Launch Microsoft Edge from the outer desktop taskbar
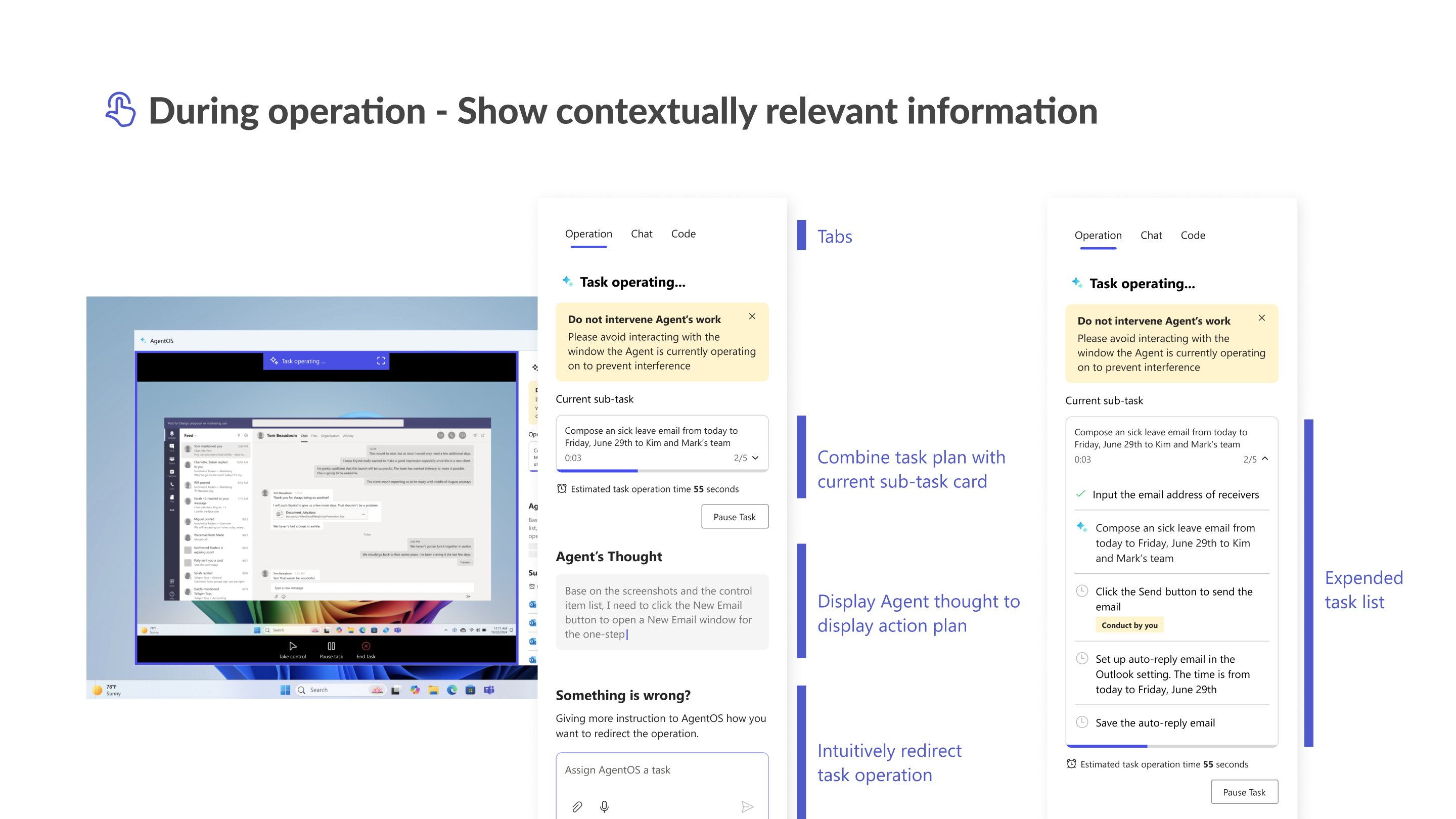Image resolution: width=1456 pixels, height=819 pixels. coord(451,690)
